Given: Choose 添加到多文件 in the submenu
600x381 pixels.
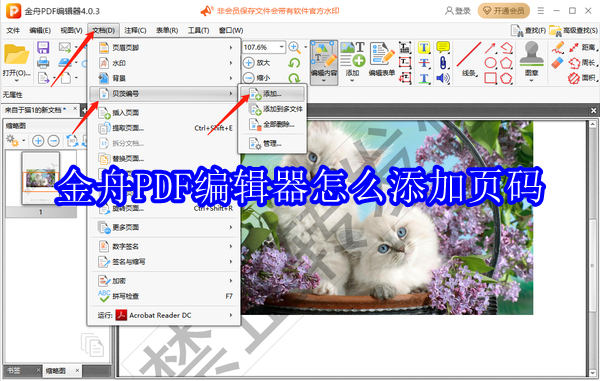Looking at the screenshot, I should tap(272, 109).
